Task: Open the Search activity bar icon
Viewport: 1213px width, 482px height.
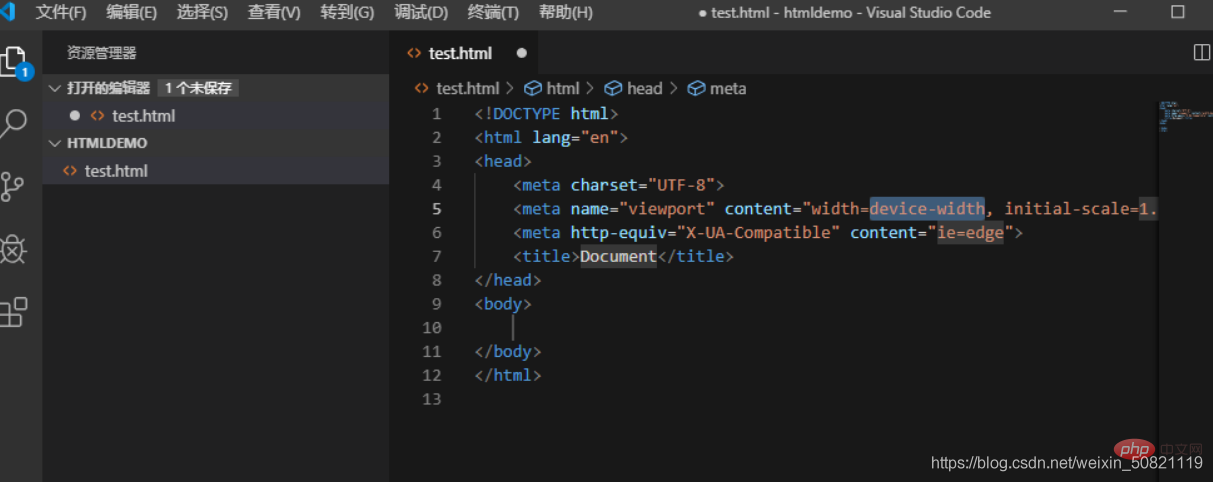Action: [14, 124]
